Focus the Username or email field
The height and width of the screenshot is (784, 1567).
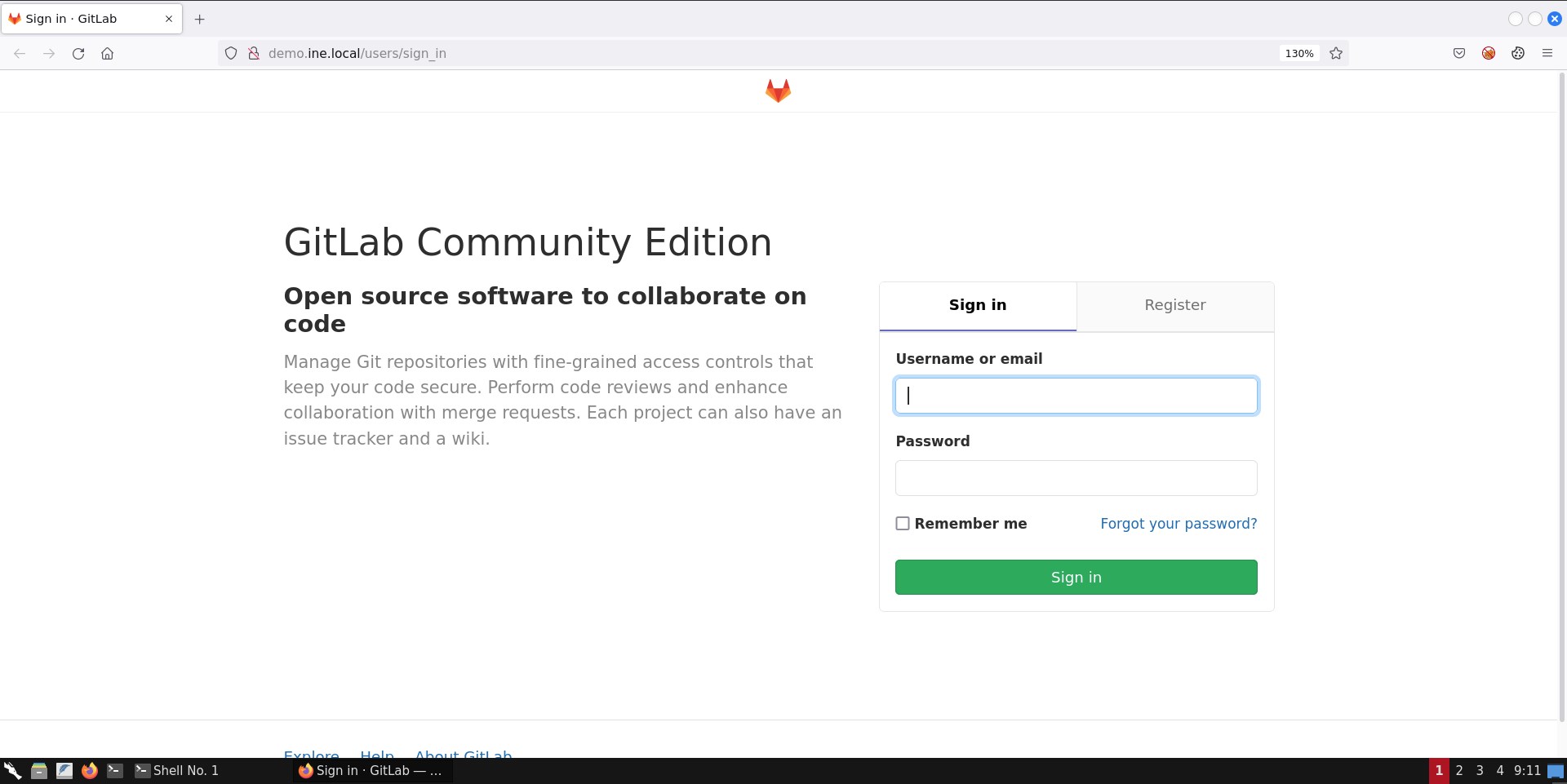coord(1076,396)
